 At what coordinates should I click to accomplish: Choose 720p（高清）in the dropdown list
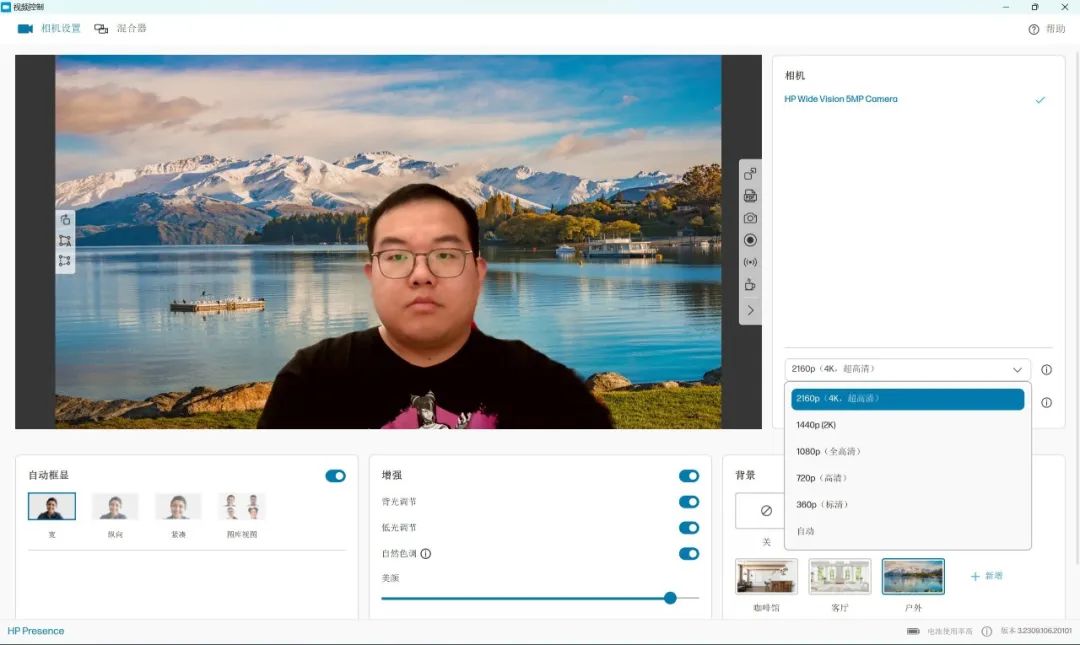pyautogui.click(x=822, y=478)
